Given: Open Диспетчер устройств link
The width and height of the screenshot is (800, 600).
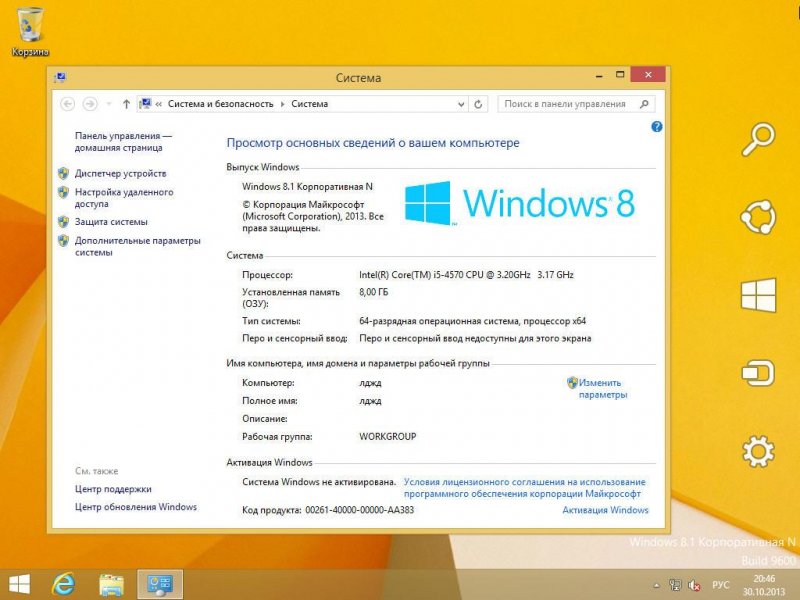Looking at the screenshot, I should pyautogui.click(x=120, y=173).
